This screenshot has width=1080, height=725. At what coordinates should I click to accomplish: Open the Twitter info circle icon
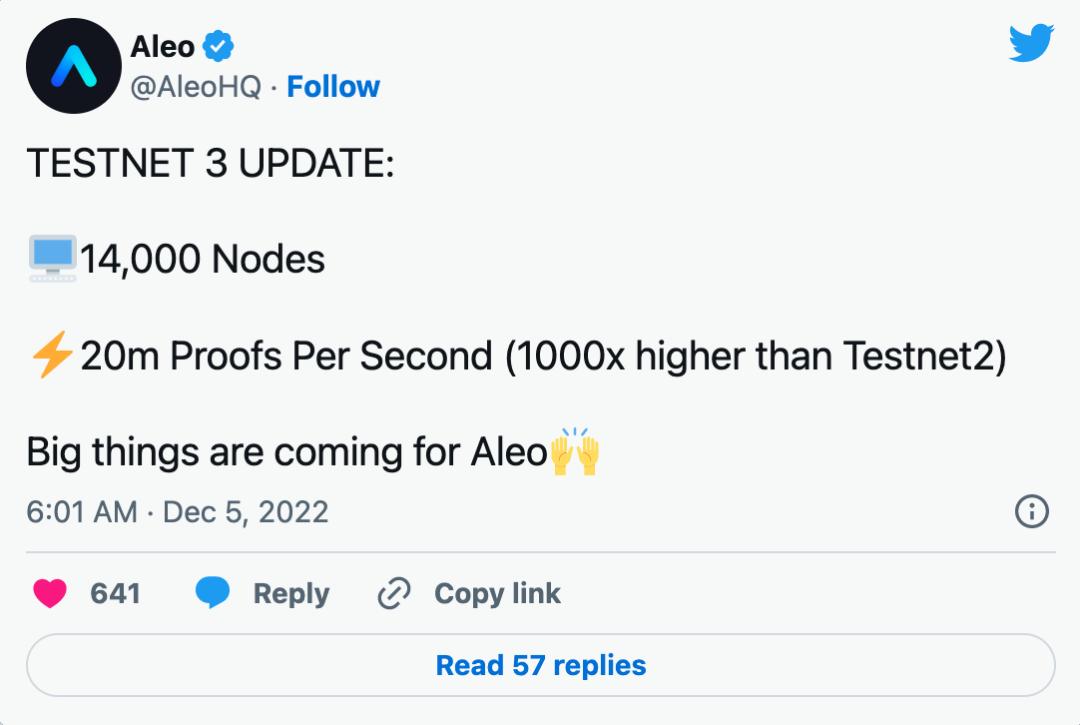pos(1031,512)
